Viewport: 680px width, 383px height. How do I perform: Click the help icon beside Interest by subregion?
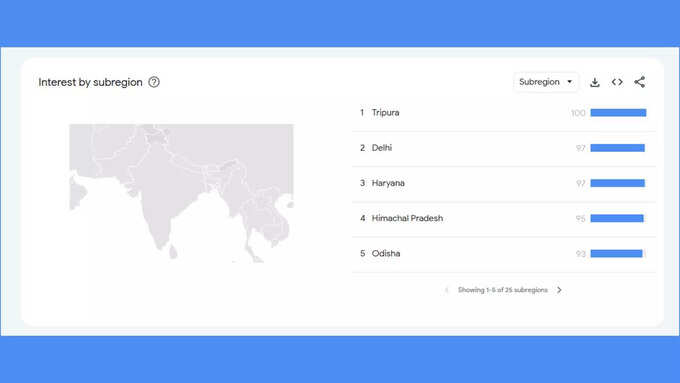(x=154, y=82)
